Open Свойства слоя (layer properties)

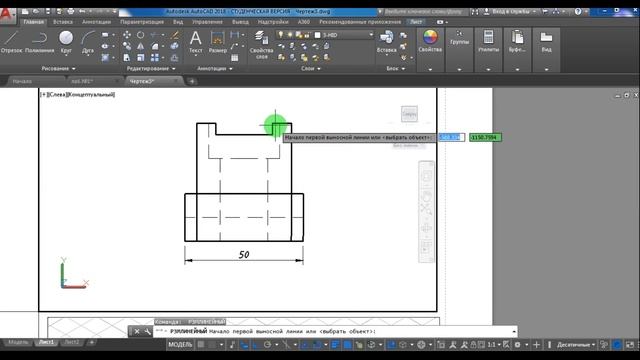pyautogui.click(x=261, y=45)
